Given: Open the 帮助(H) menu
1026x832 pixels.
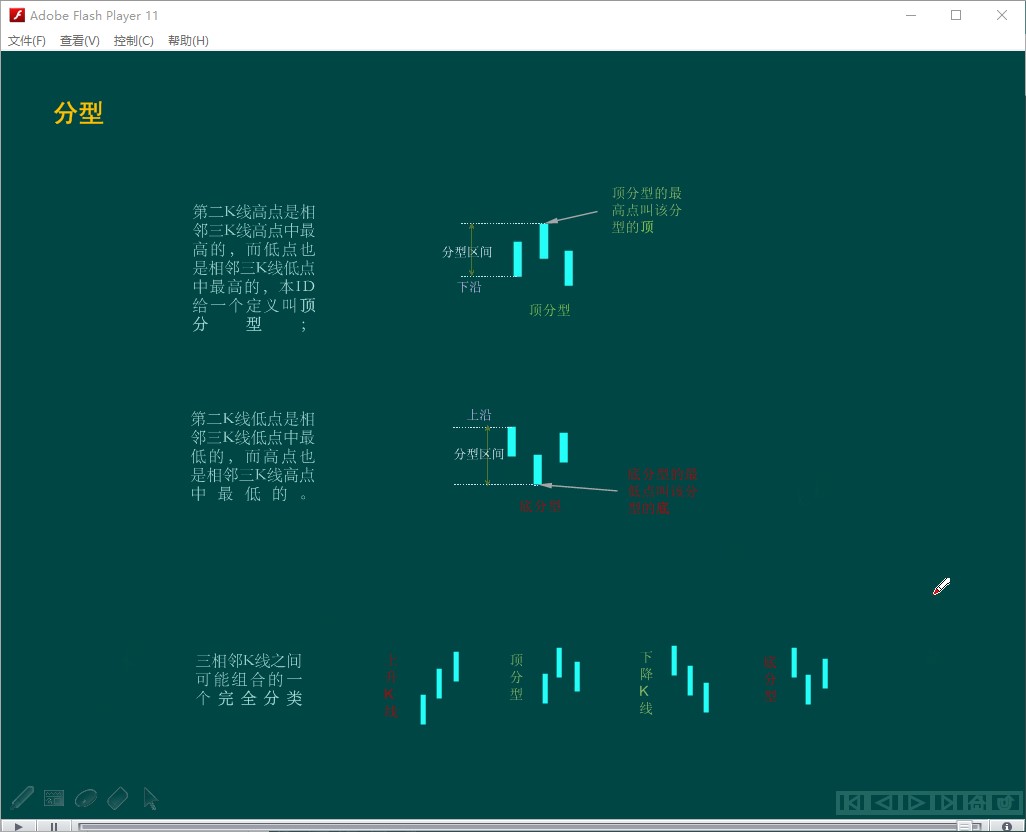Looking at the screenshot, I should click(188, 41).
